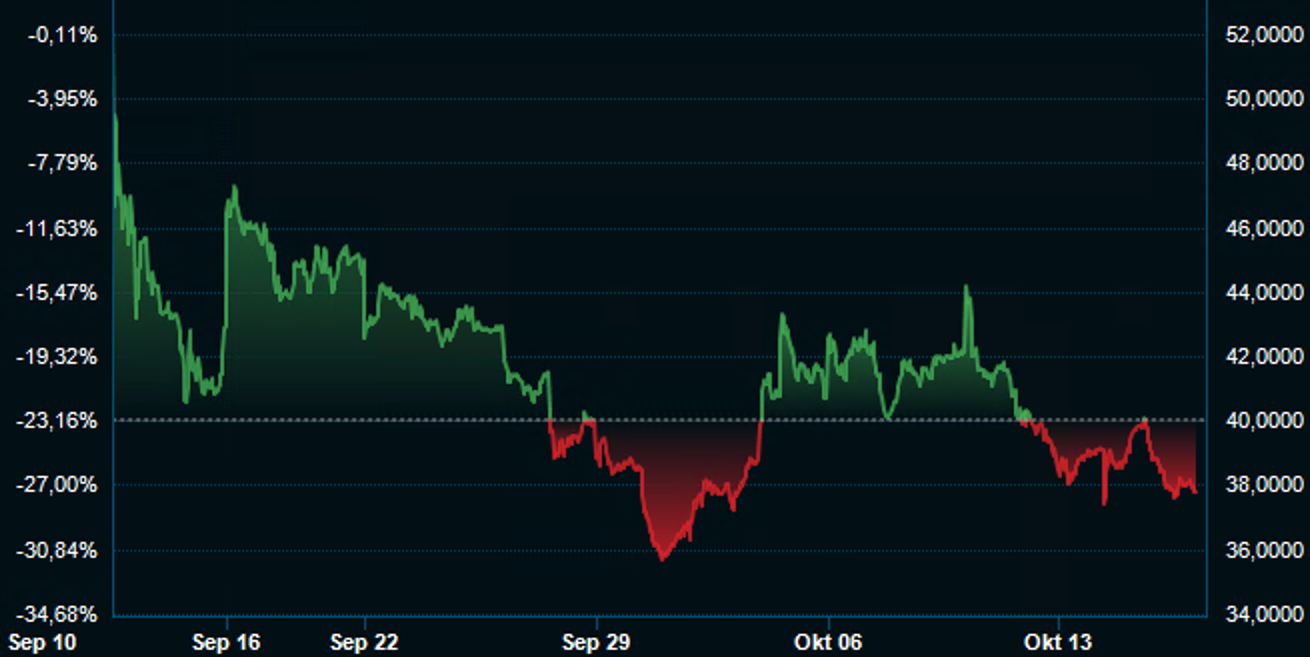Image resolution: width=1310 pixels, height=657 pixels.
Task: Select the Sep 16 date on x-axis
Action: 226,641
